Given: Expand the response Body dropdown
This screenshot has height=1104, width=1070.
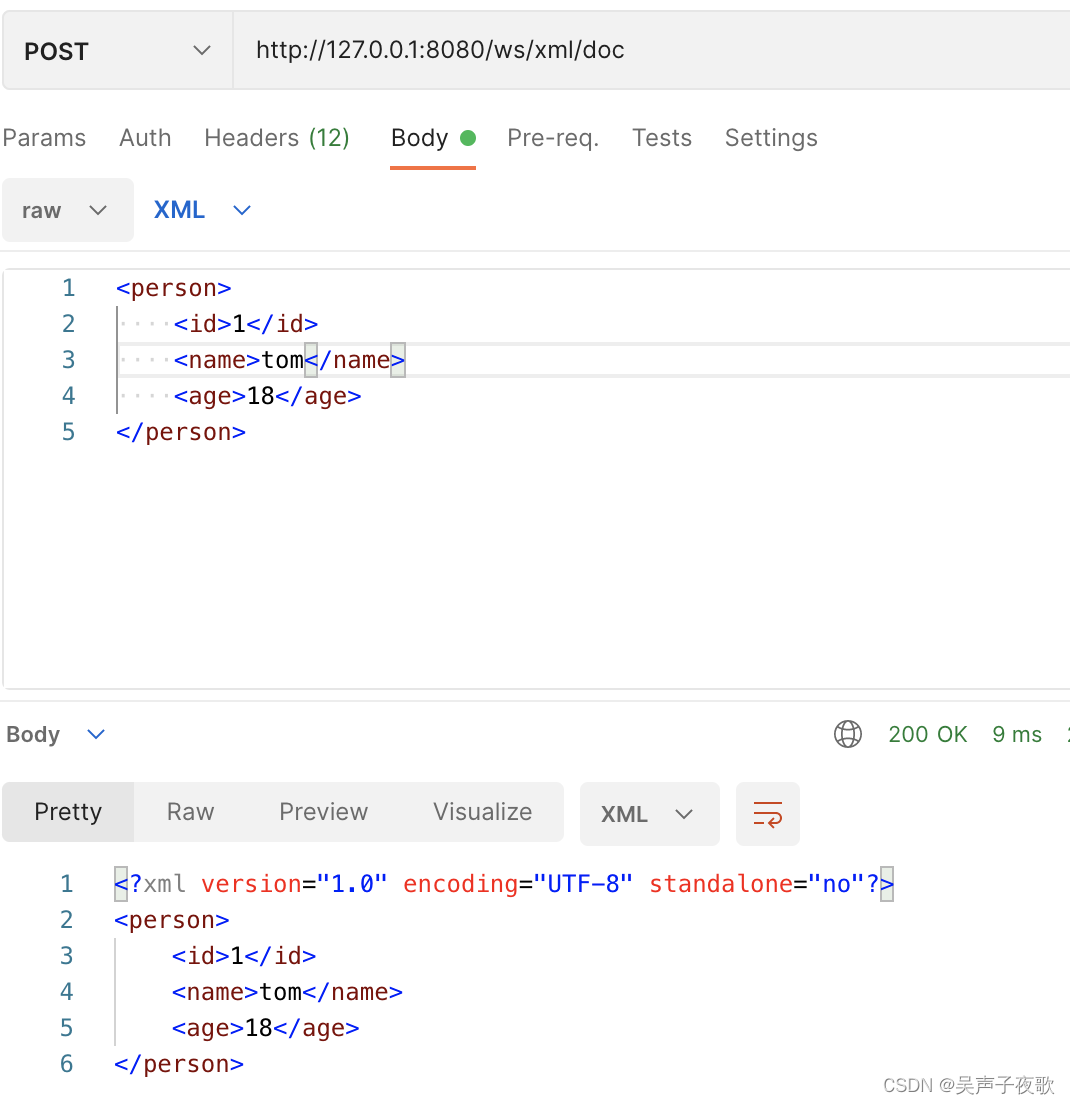Looking at the screenshot, I should tap(56, 734).
